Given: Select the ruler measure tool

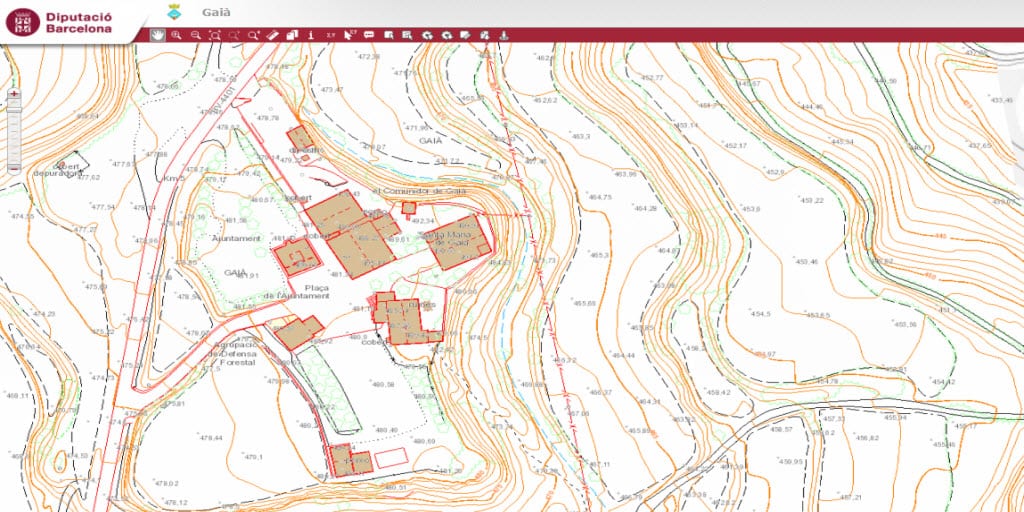Looking at the screenshot, I should click(273, 35).
